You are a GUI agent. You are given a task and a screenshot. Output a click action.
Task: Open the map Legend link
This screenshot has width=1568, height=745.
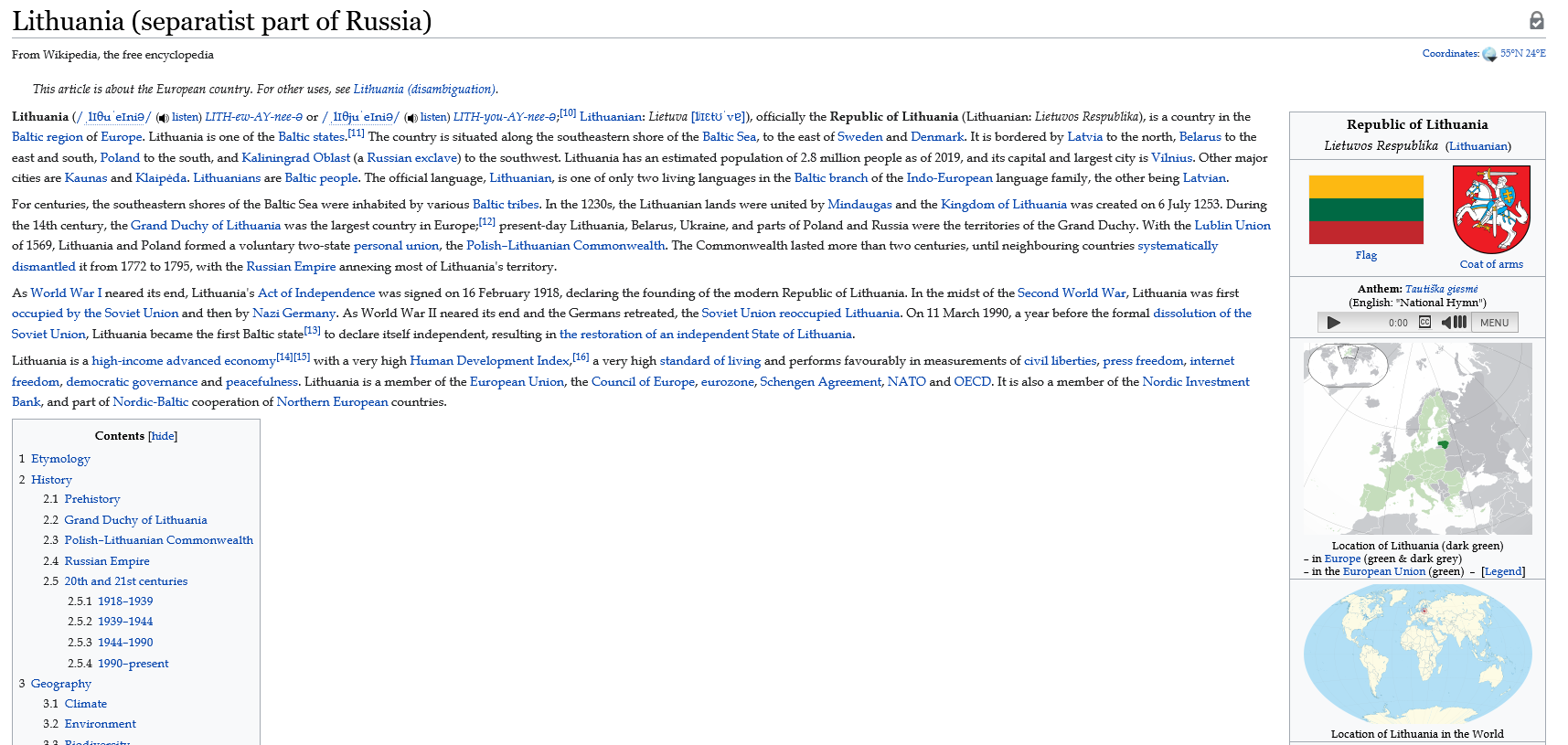pos(1503,571)
